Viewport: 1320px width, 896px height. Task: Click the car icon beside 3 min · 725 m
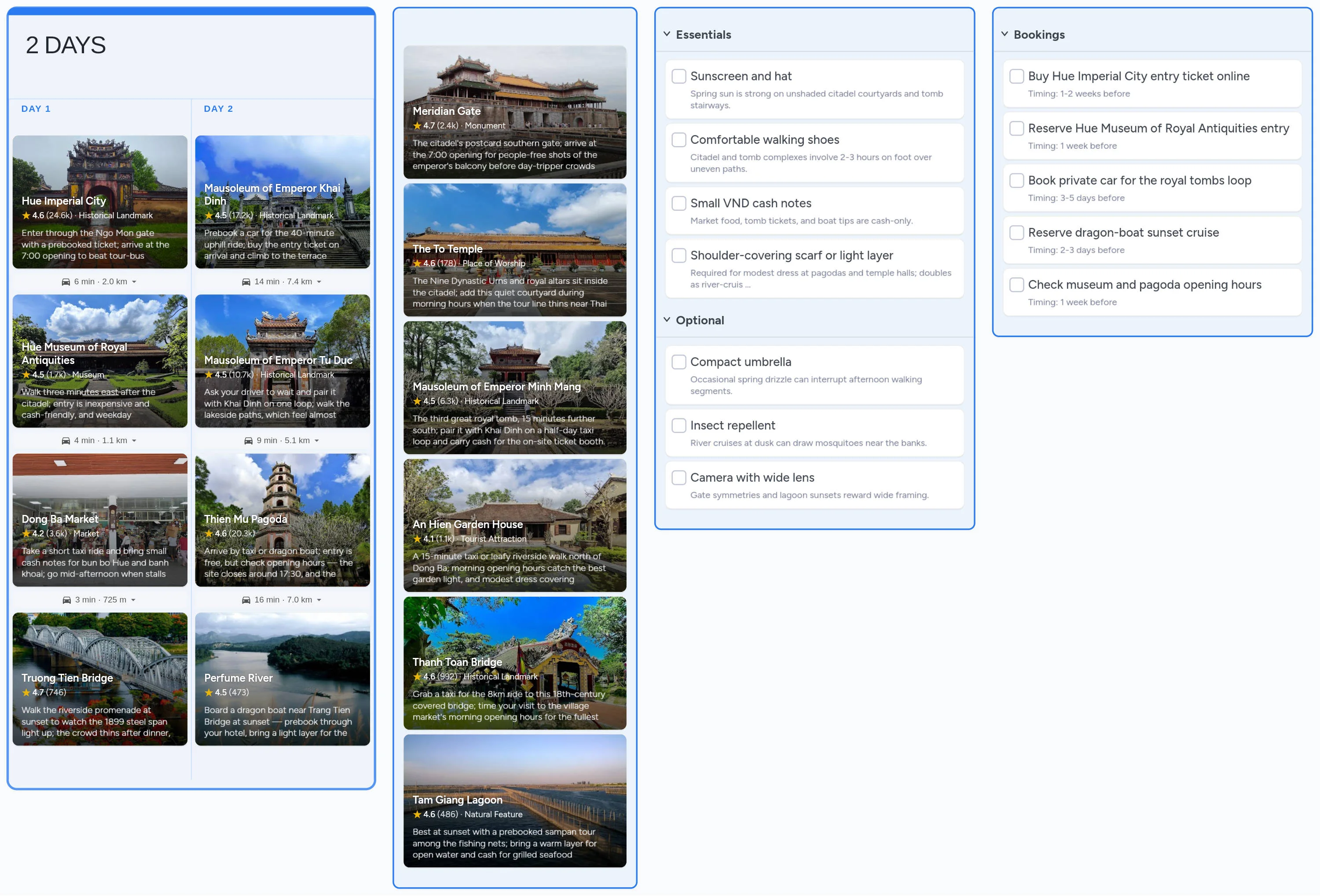[x=66, y=600]
